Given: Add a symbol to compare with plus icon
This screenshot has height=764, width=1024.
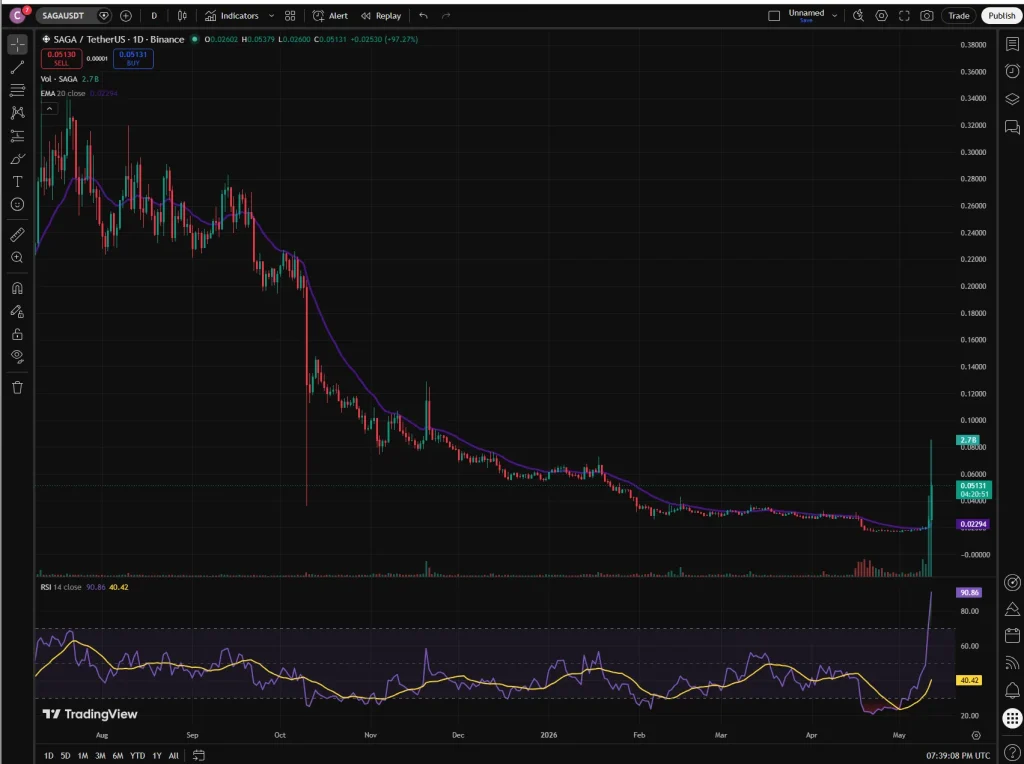Looking at the screenshot, I should pyautogui.click(x=126, y=16).
